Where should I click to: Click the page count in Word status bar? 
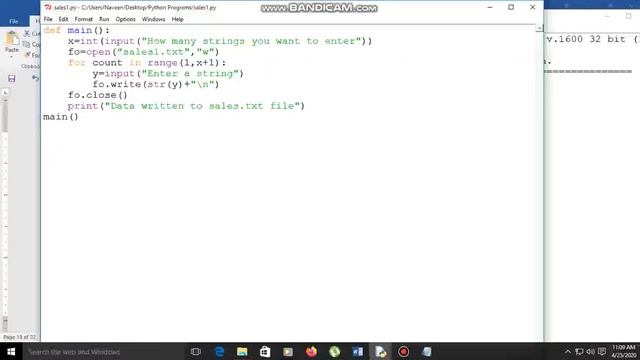coord(19,337)
